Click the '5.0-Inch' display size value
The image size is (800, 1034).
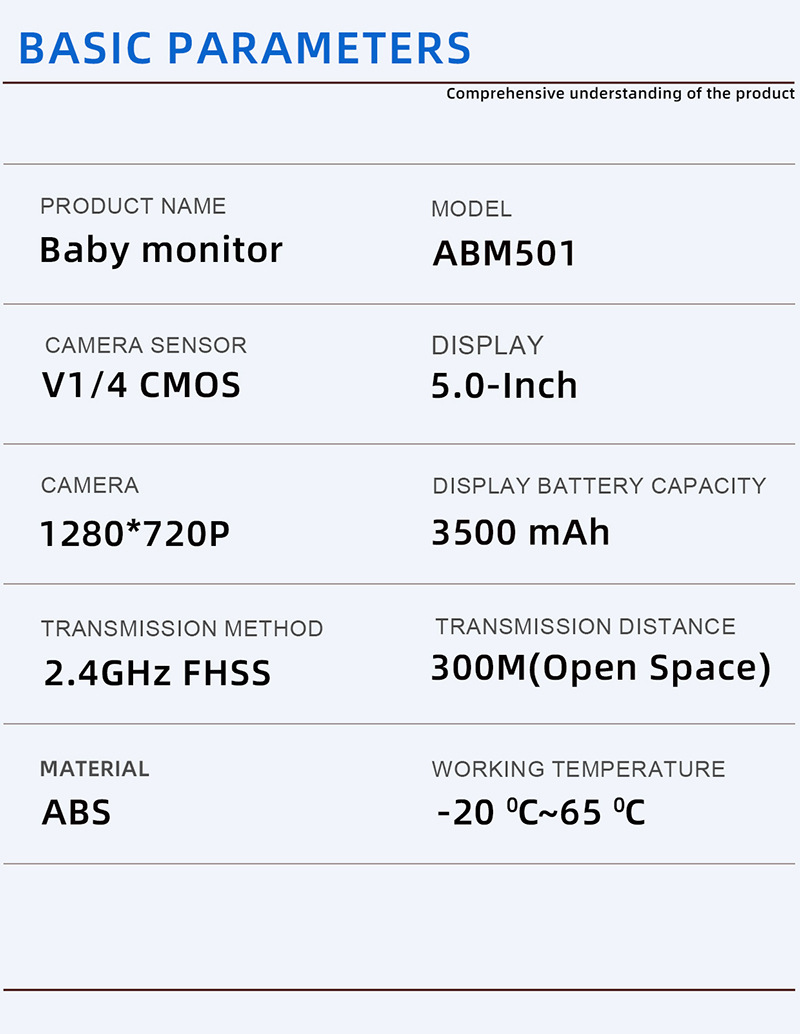click(504, 385)
